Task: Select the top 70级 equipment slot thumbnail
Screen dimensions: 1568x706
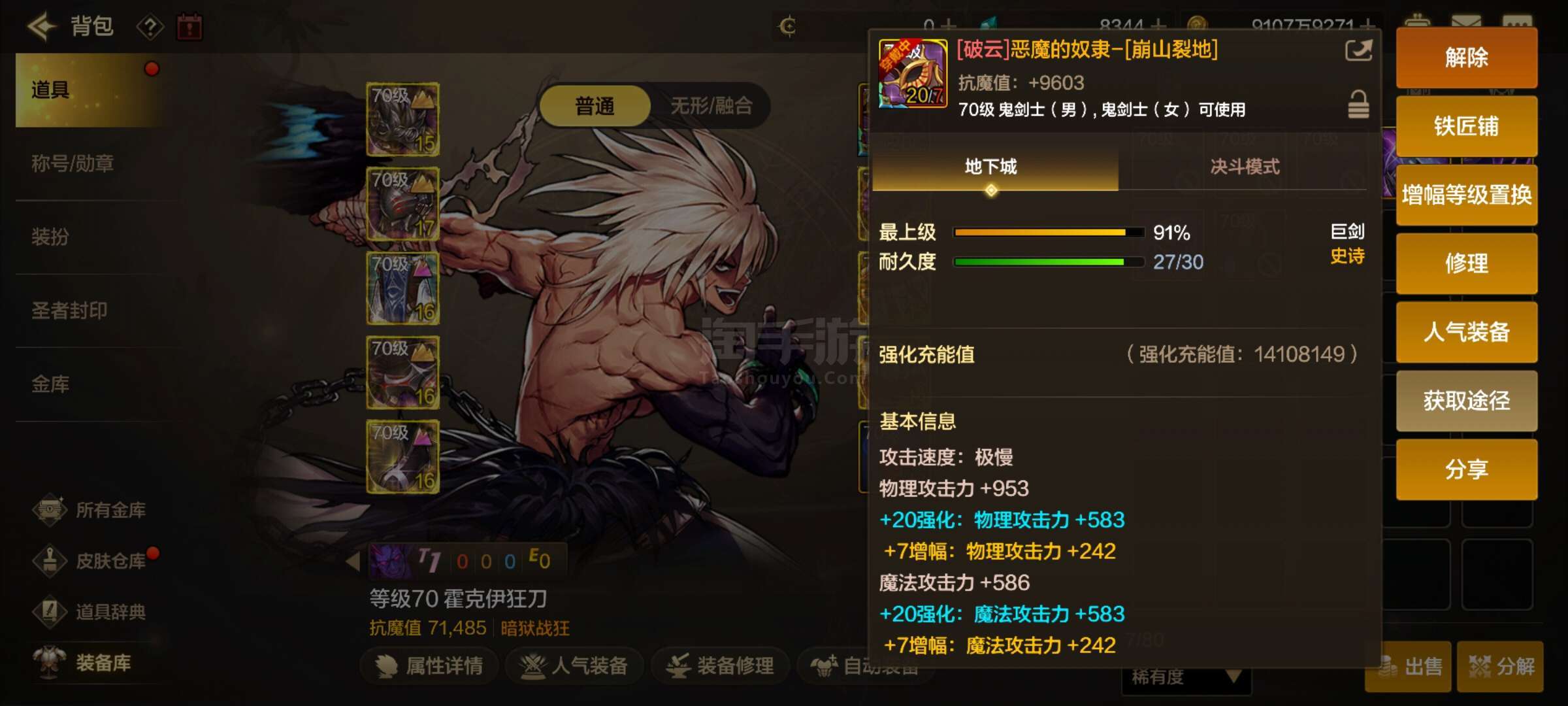Action: tap(403, 119)
